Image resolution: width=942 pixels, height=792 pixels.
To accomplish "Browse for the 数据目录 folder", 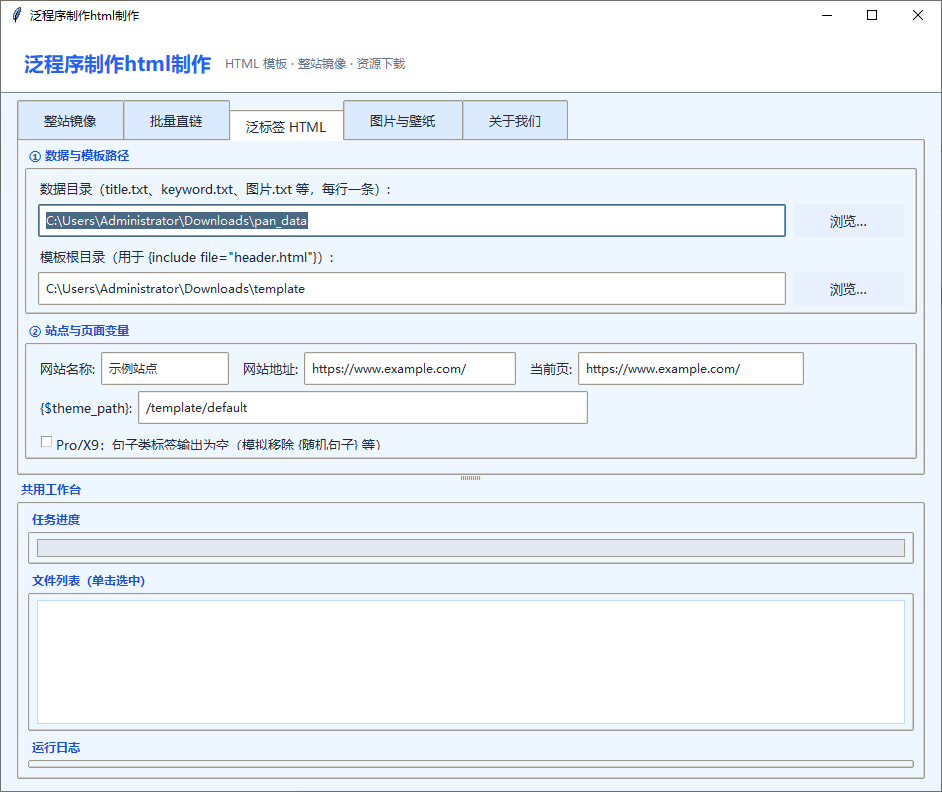I will [x=848, y=221].
